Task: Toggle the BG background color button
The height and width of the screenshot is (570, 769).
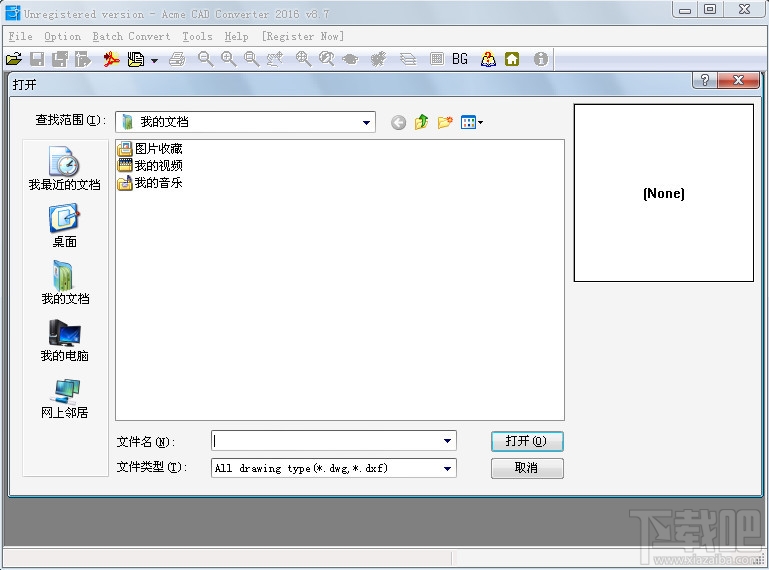Action: coord(460,59)
